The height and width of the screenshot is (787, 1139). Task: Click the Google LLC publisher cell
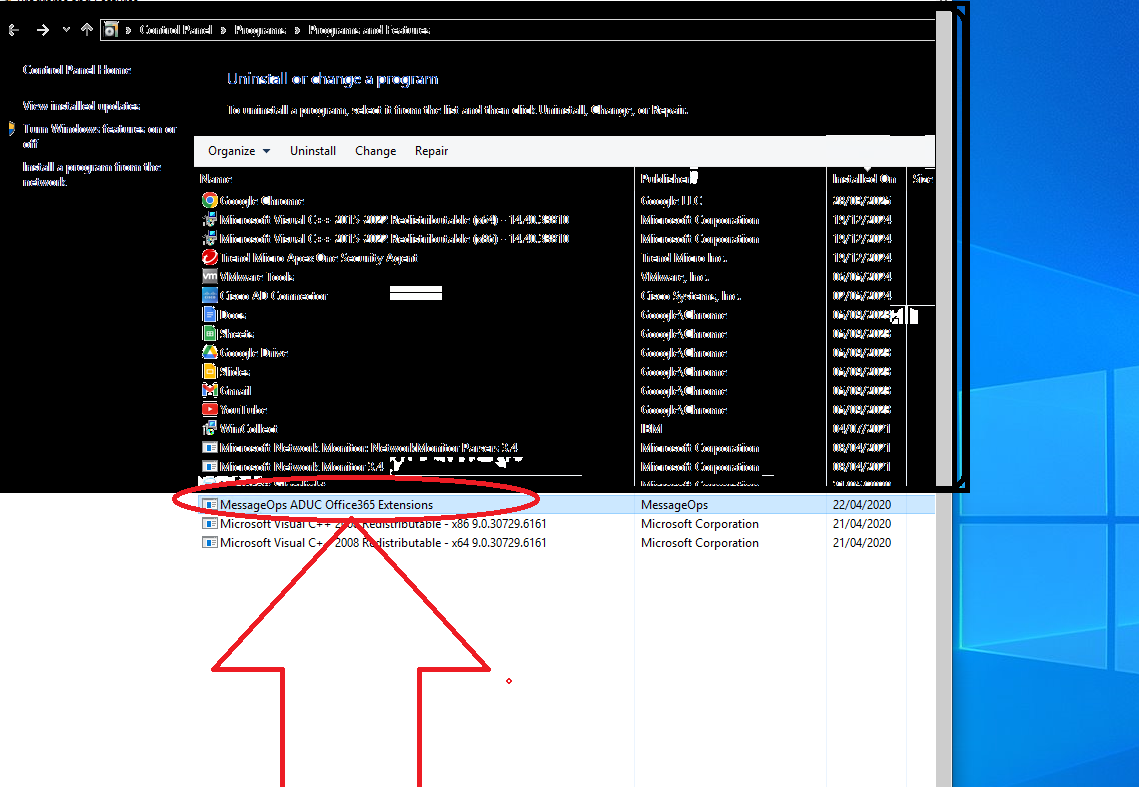tap(671, 201)
